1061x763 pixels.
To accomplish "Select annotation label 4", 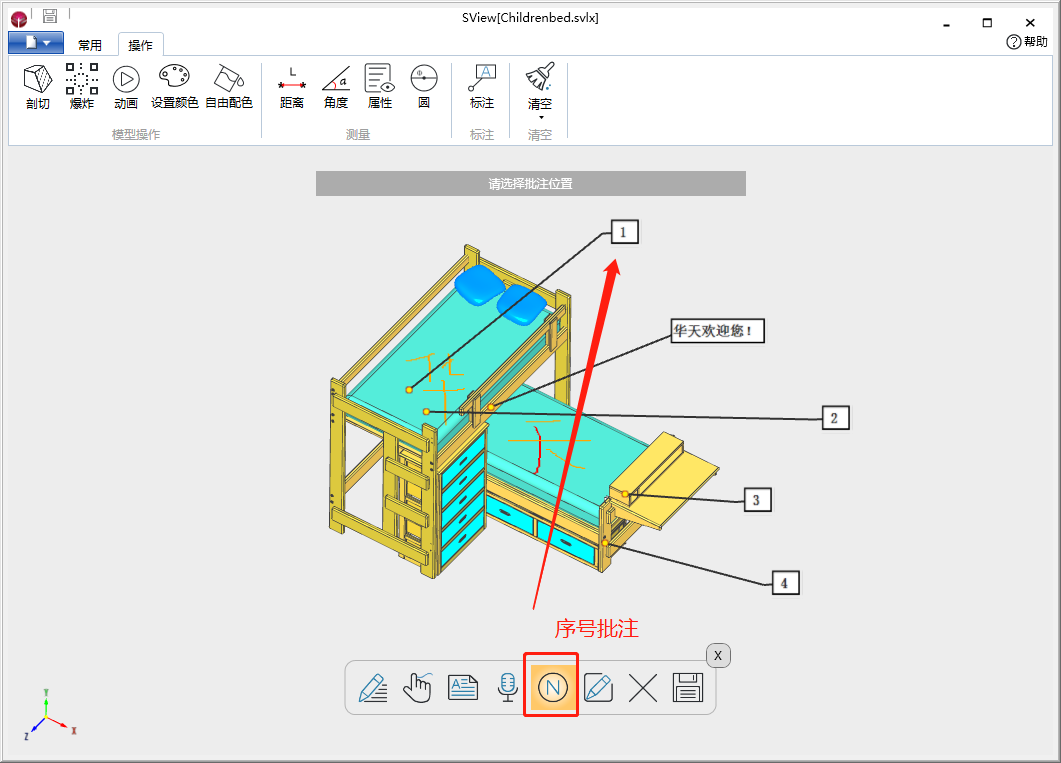I will pyautogui.click(x=785, y=583).
